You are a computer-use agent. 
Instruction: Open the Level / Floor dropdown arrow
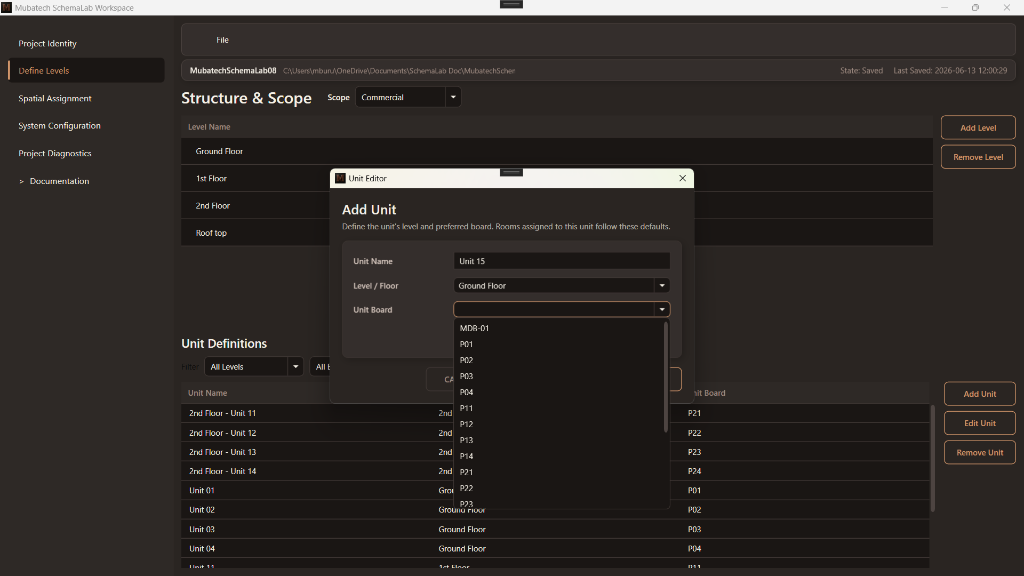point(662,285)
